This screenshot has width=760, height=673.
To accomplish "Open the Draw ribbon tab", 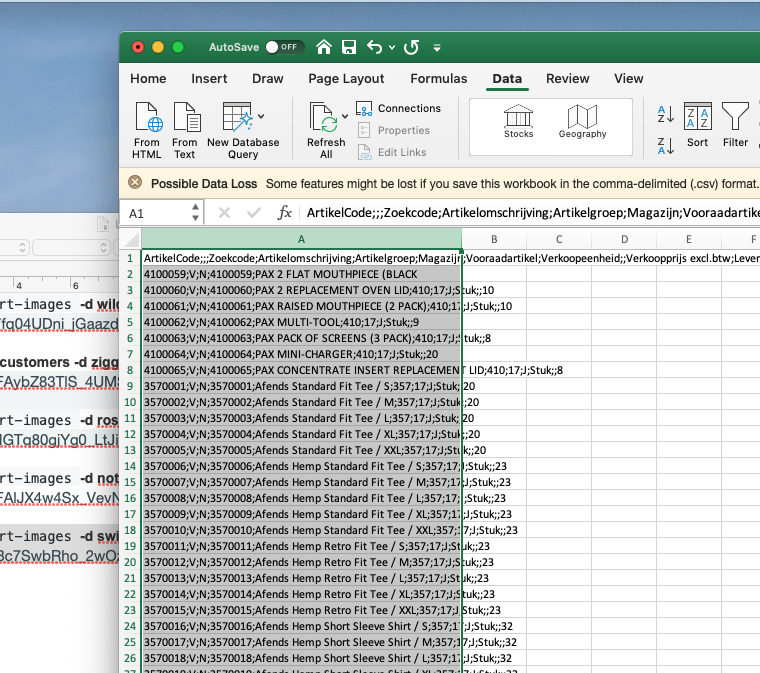I will pos(268,78).
